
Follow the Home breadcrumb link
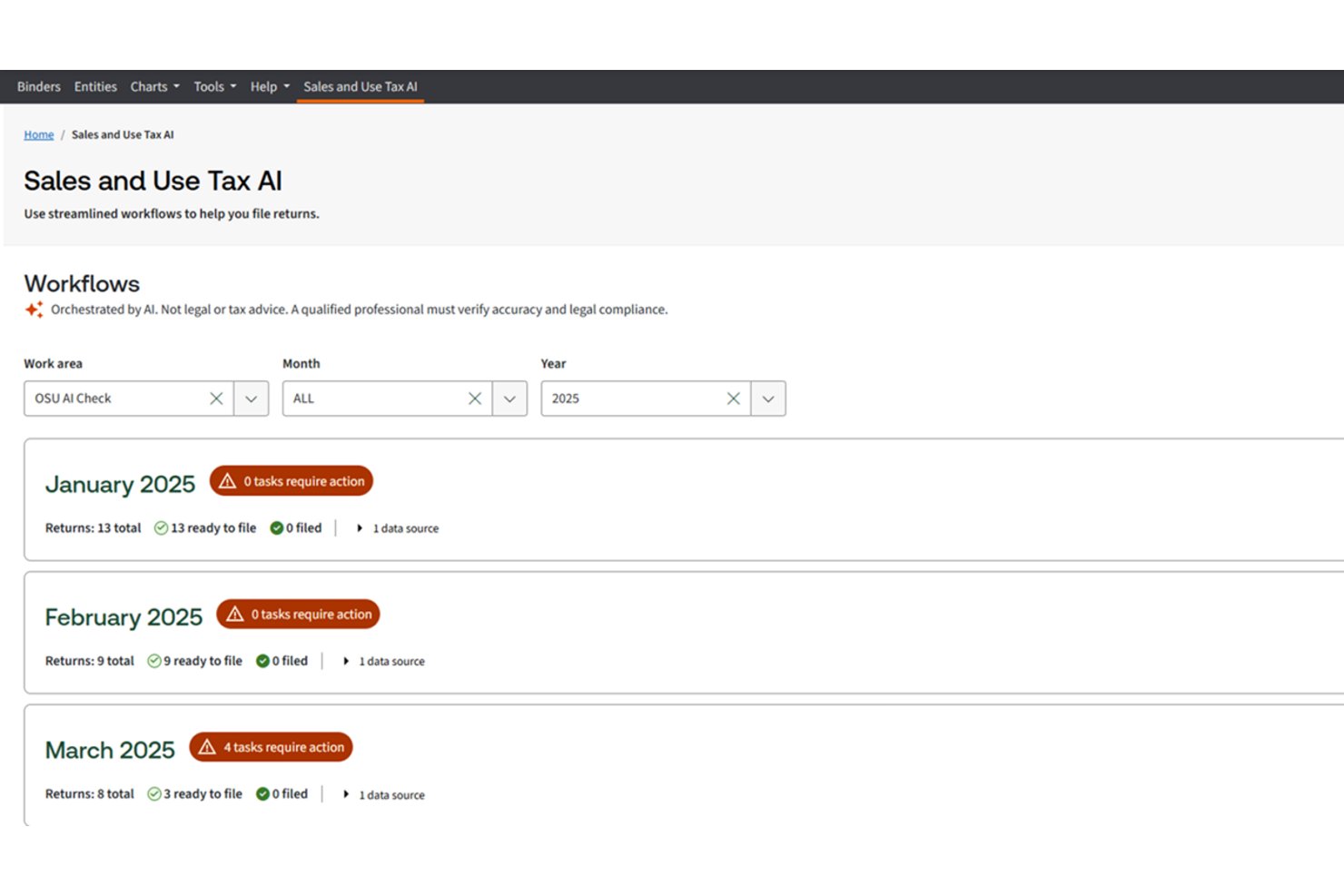click(39, 134)
